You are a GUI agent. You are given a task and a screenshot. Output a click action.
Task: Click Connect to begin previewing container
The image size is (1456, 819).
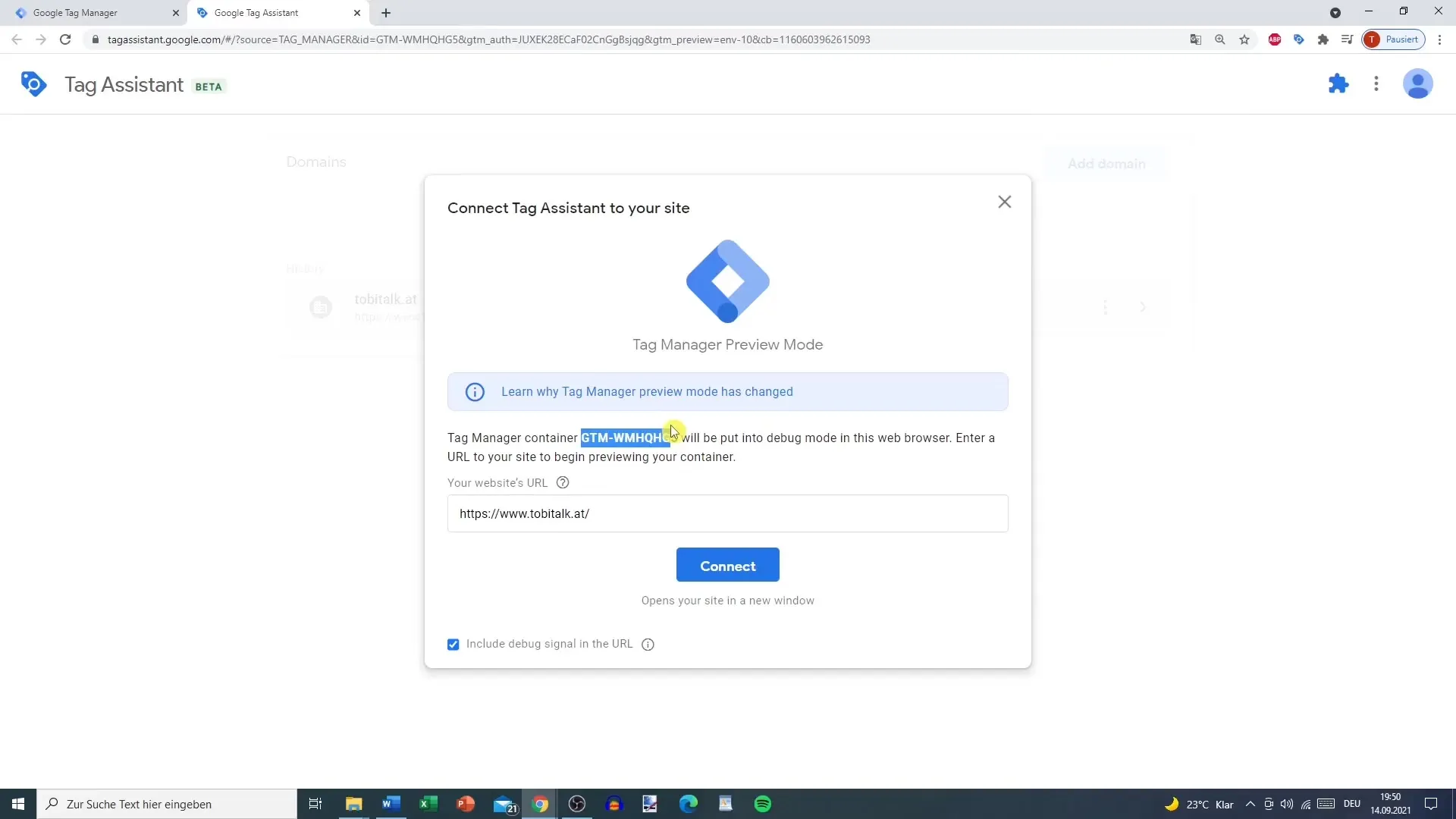point(727,565)
